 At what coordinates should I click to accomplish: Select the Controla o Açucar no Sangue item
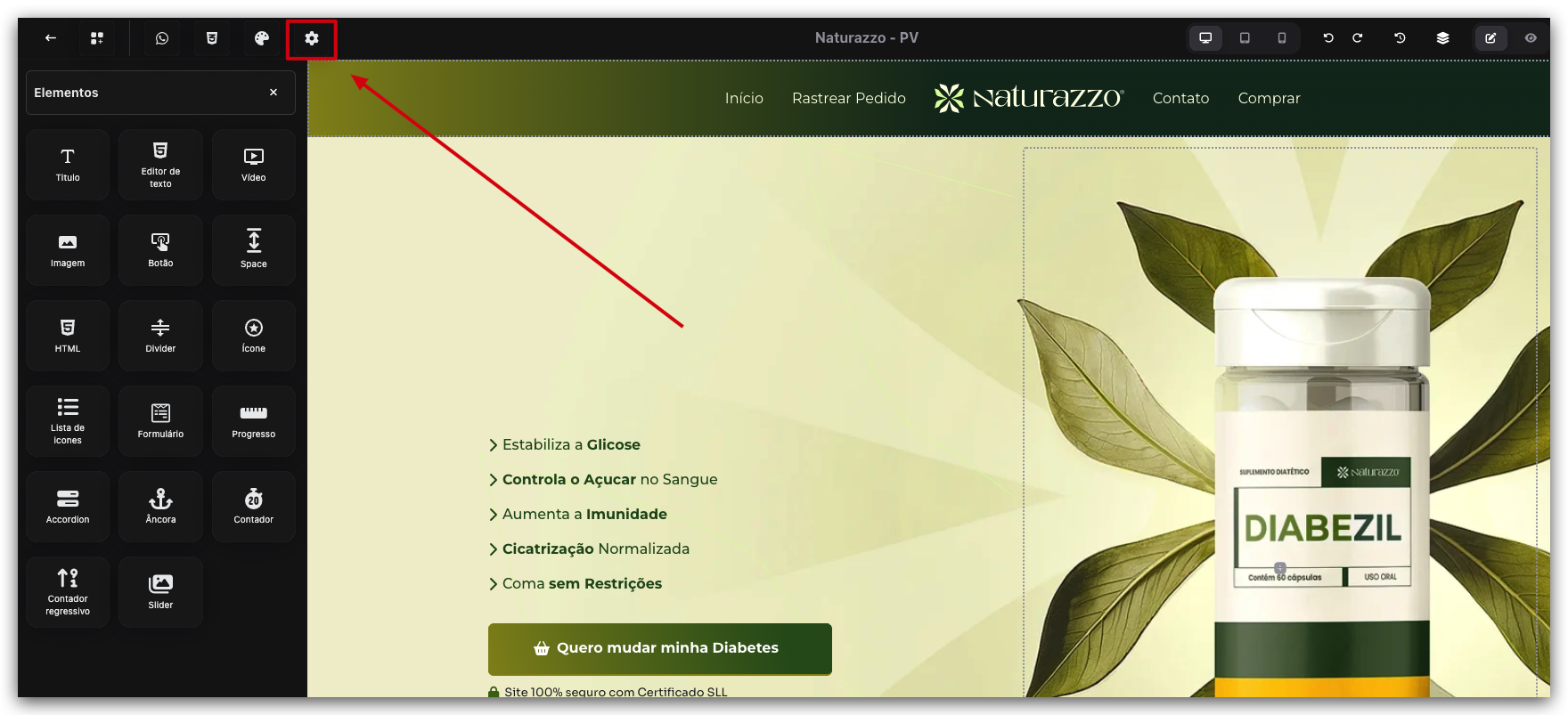pyautogui.click(x=603, y=479)
